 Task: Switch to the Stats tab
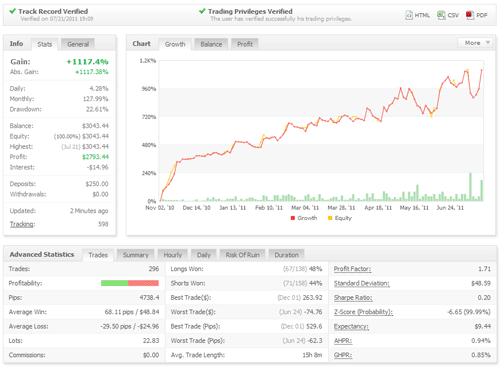point(45,44)
